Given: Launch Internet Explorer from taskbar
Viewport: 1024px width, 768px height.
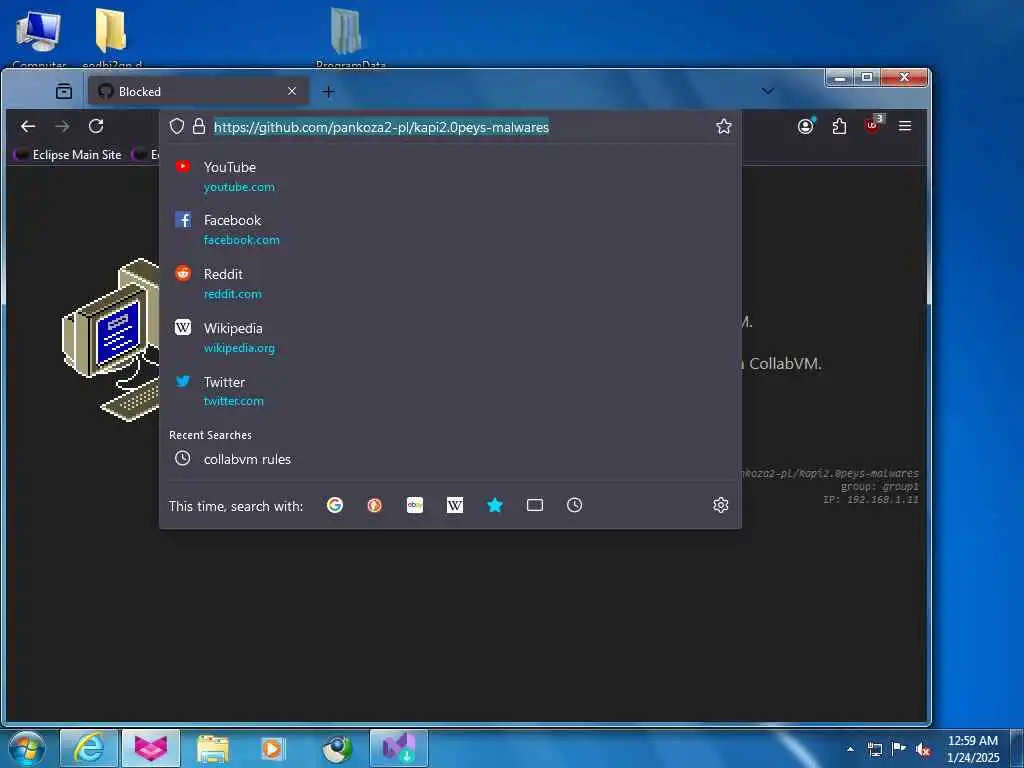Looking at the screenshot, I should 89,748.
